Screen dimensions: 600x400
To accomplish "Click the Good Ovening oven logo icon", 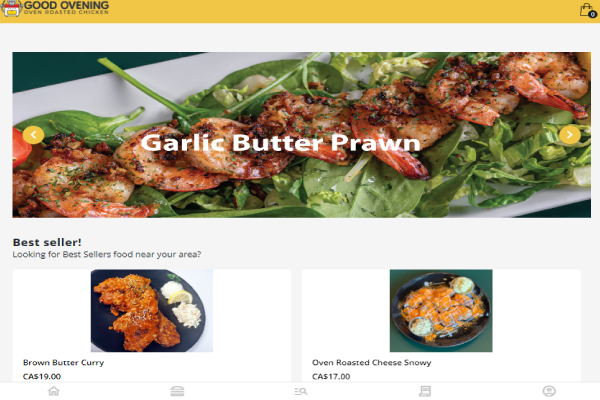I will pyautogui.click(x=11, y=8).
